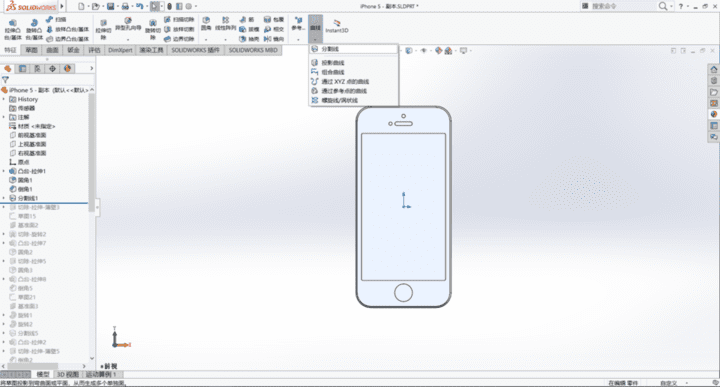The width and height of the screenshot is (720, 387).
Task: Choose Project Curve (投影曲线) from curves menu
Action: click(354, 62)
